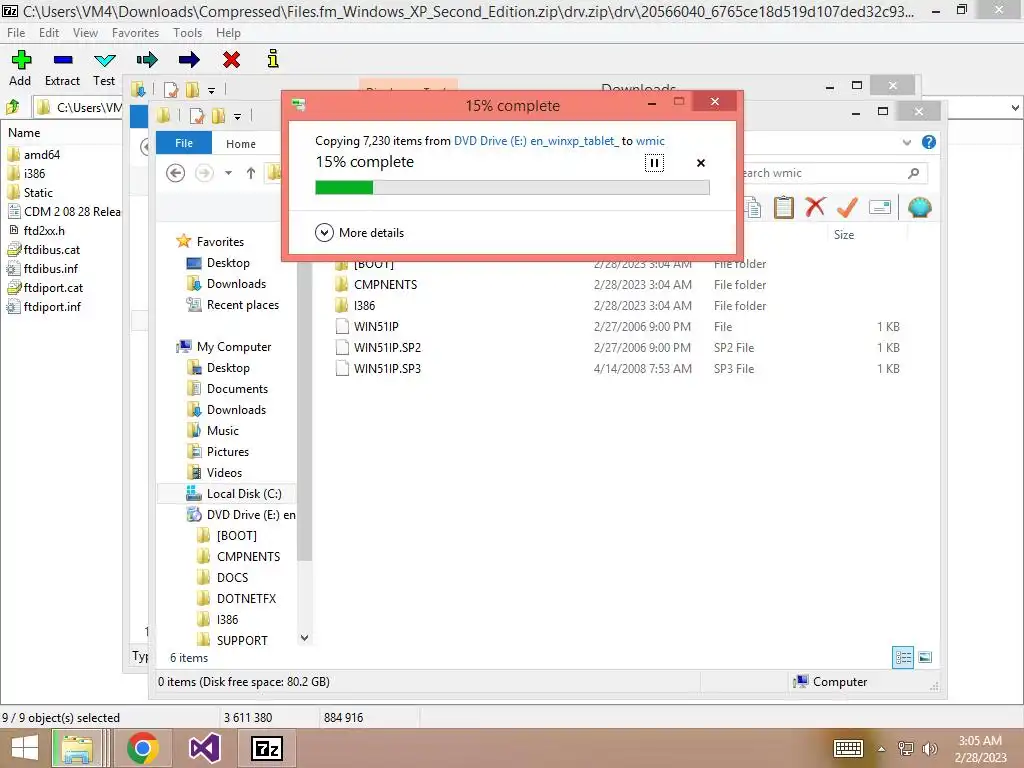Open the 7-Zip File menu
1024x768 pixels.
(16, 33)
